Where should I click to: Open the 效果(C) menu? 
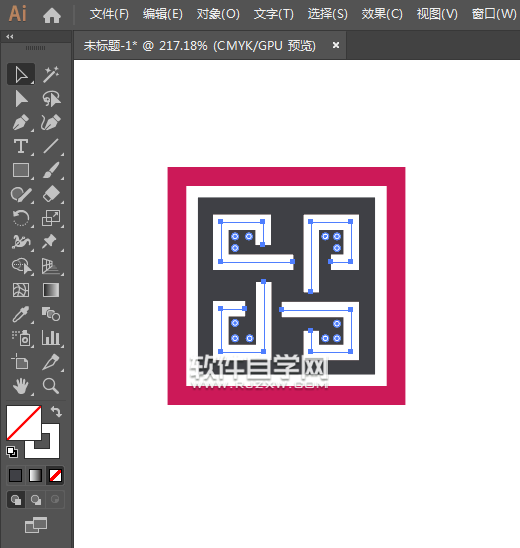(382, 14)
